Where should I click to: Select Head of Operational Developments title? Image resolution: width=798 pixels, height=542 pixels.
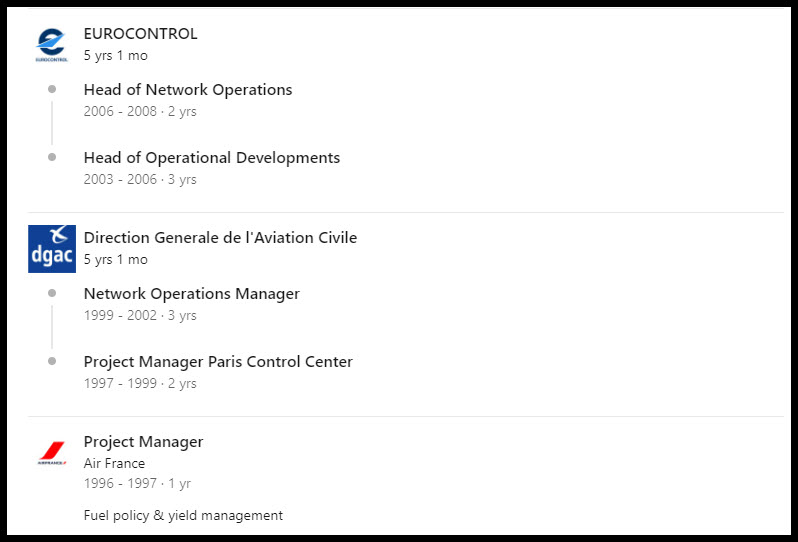click(212, 158)
